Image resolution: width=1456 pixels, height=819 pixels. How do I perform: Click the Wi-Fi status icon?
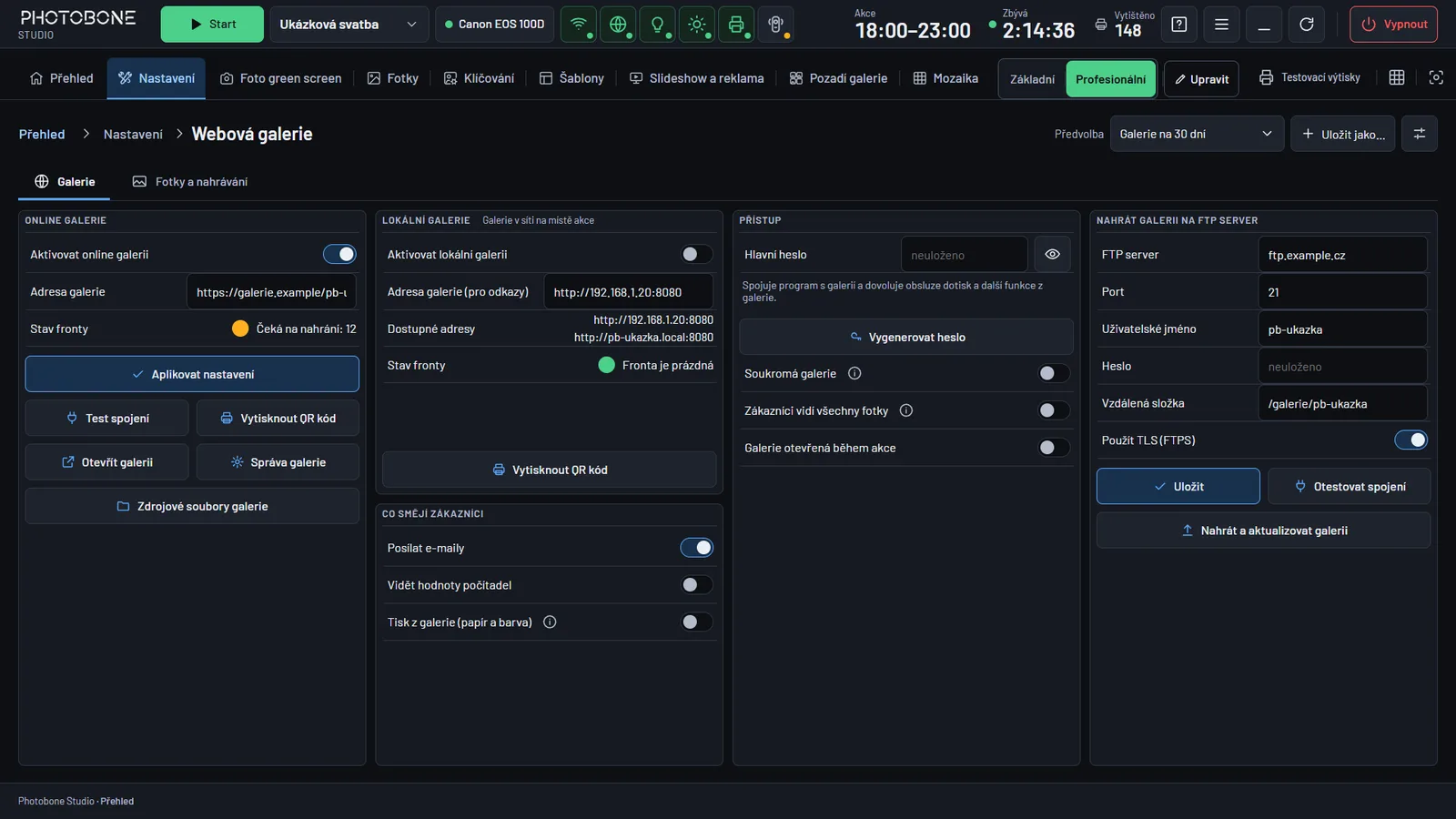click(x=579, y=25)
